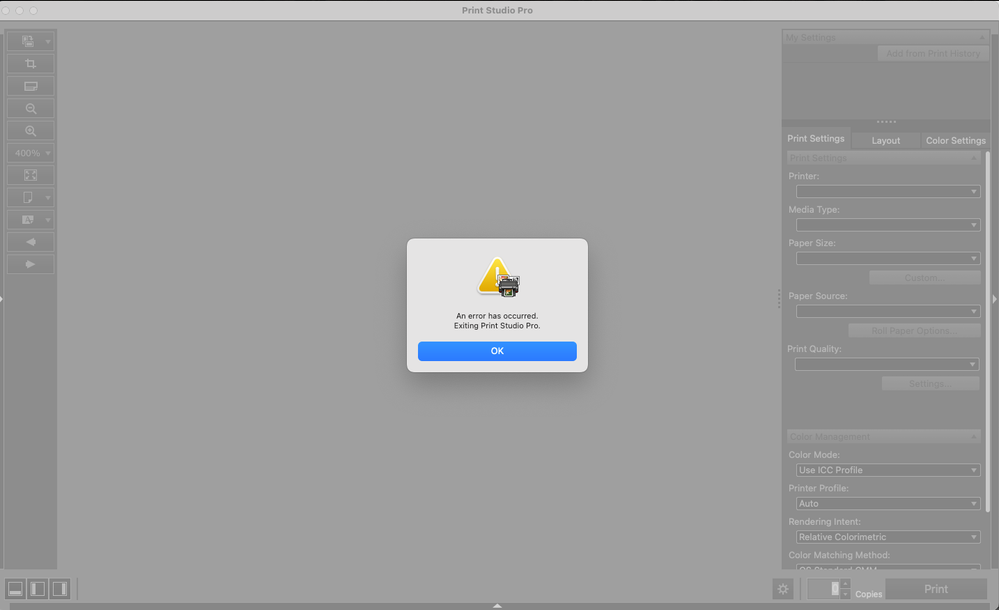Go to previous image with left arrow

[x=31, y=242]
